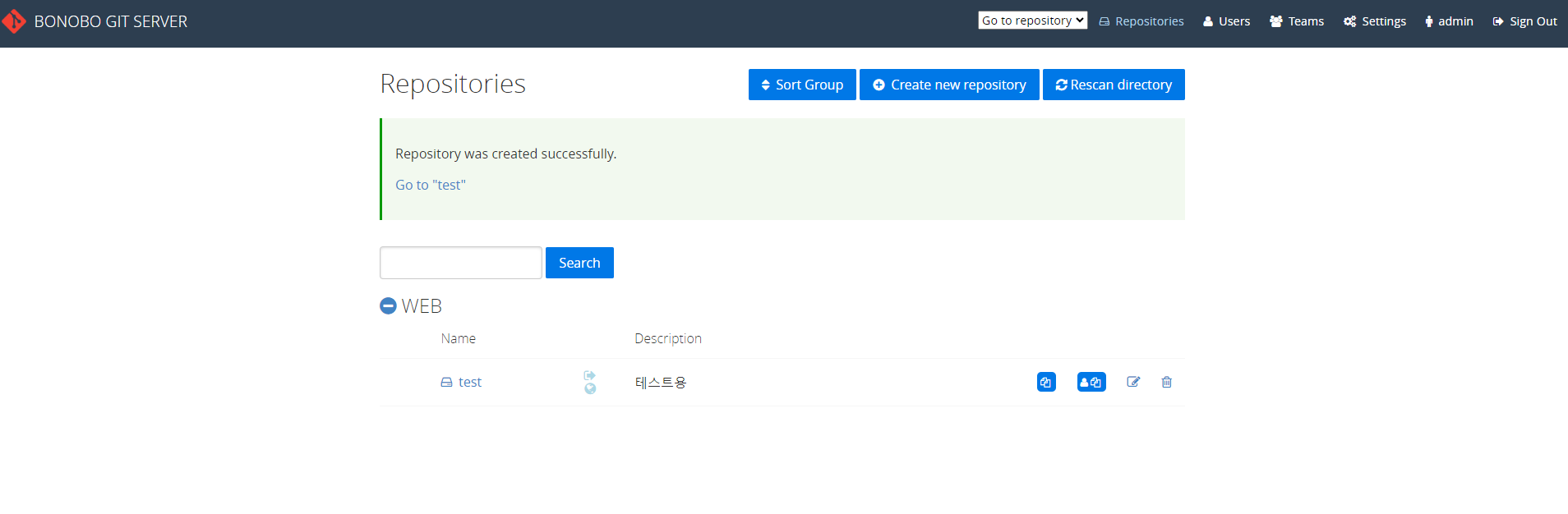Copy the personal Git URL for test
Image resolution: width=1568 pixels, height=514 pixels.
1091,382
